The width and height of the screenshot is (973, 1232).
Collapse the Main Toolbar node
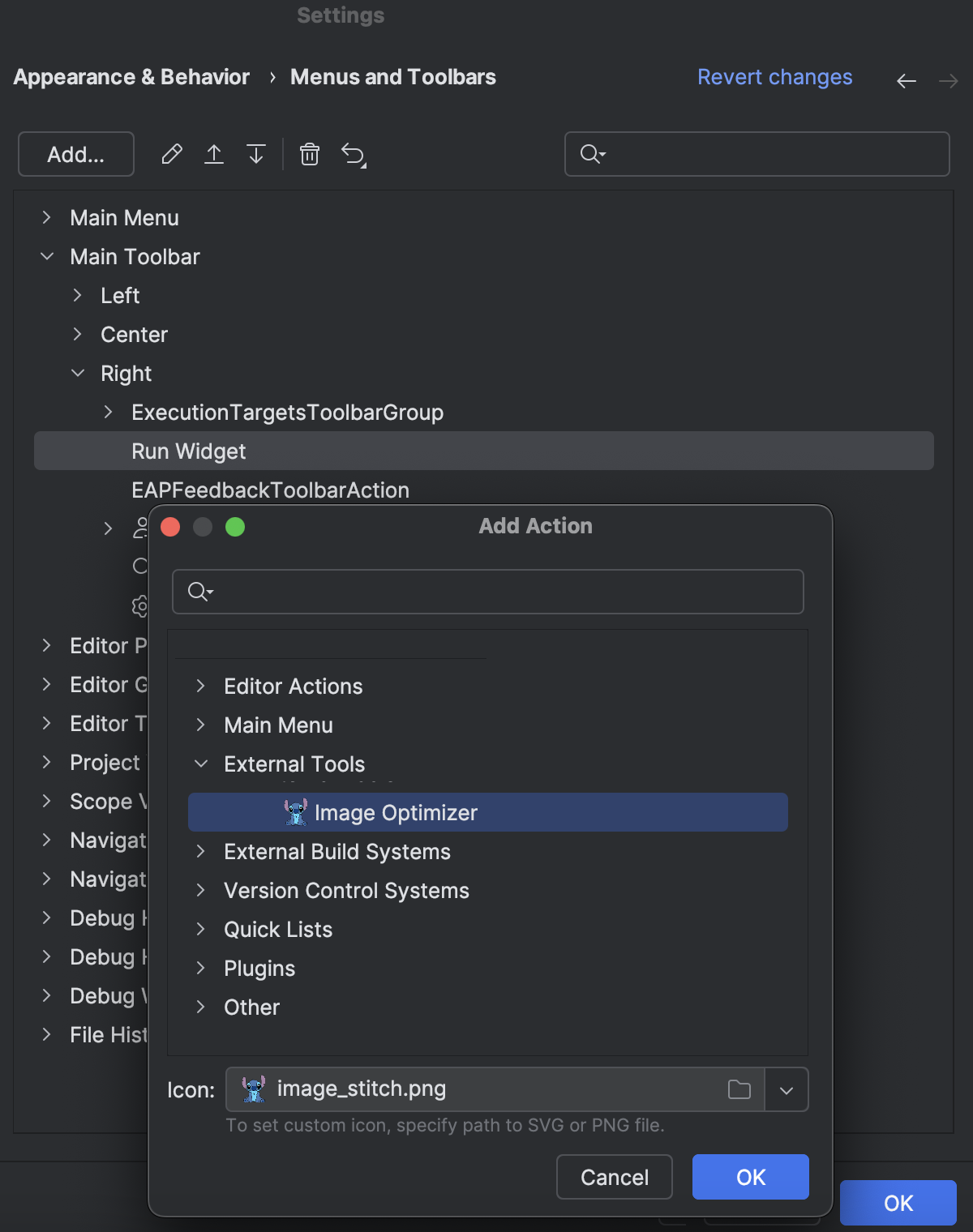[47, 256]
